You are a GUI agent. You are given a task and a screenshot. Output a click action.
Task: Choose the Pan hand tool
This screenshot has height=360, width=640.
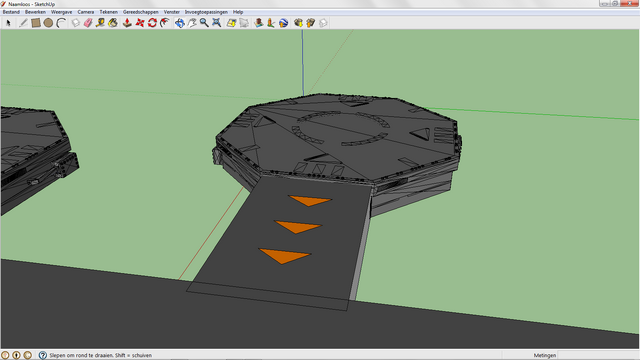192,23
